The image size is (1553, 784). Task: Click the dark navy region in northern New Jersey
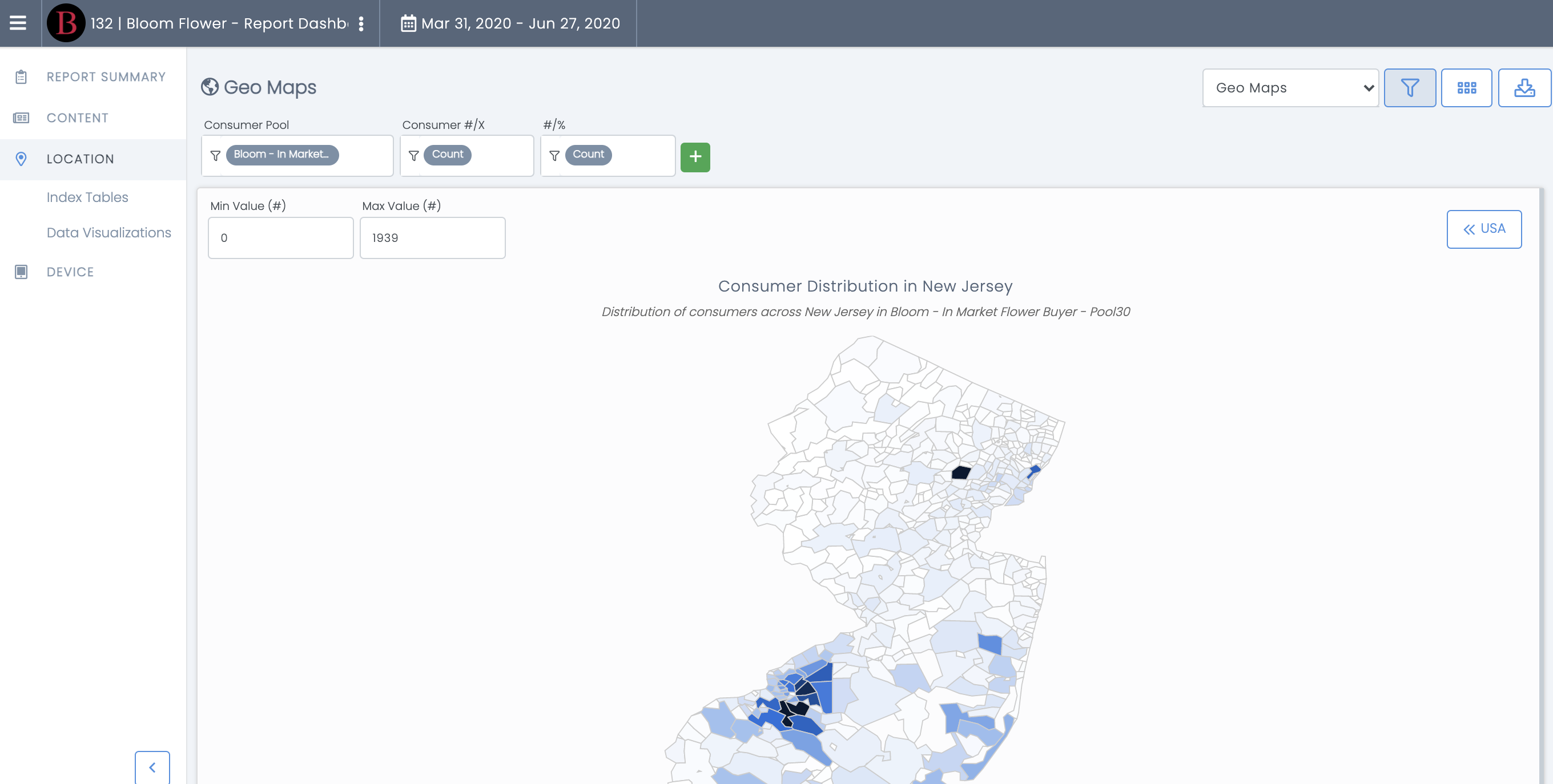[961, 472]
